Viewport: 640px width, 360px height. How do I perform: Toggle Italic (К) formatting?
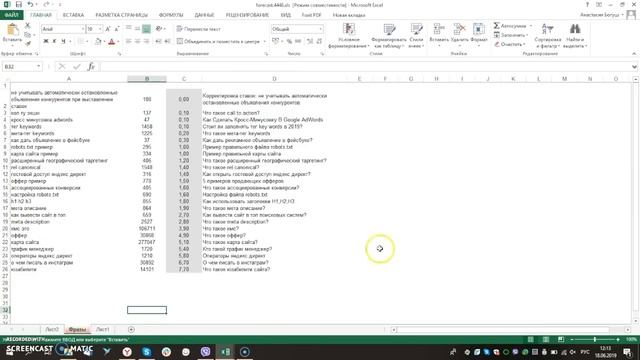point(54,41)
